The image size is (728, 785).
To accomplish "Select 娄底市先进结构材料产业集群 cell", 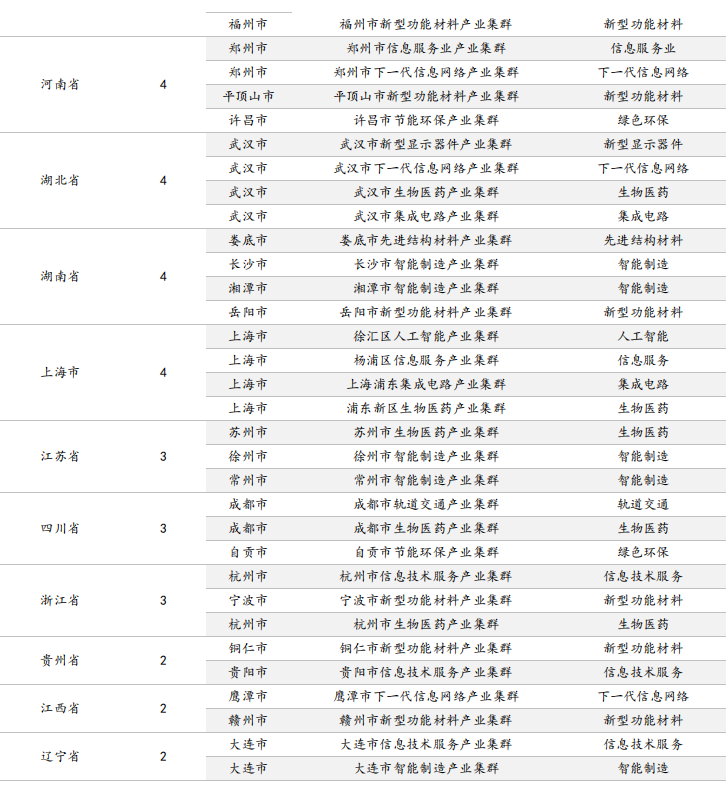I will [x=426, y=240].
